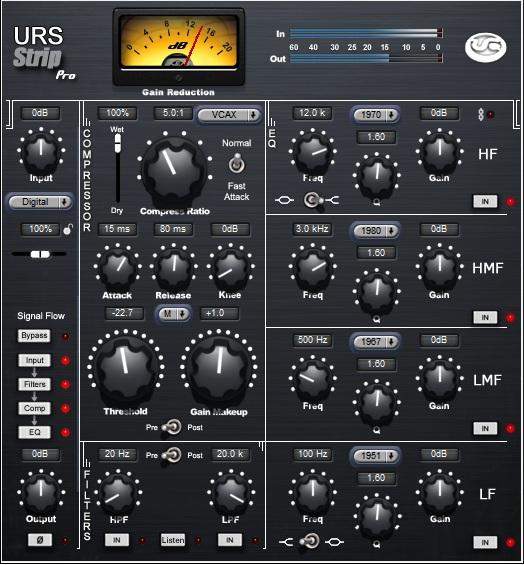Image resolution: width=524 pixels, height=565 pixels.
Task: Click the filter Listen button
Action: (x=173, y=540)
